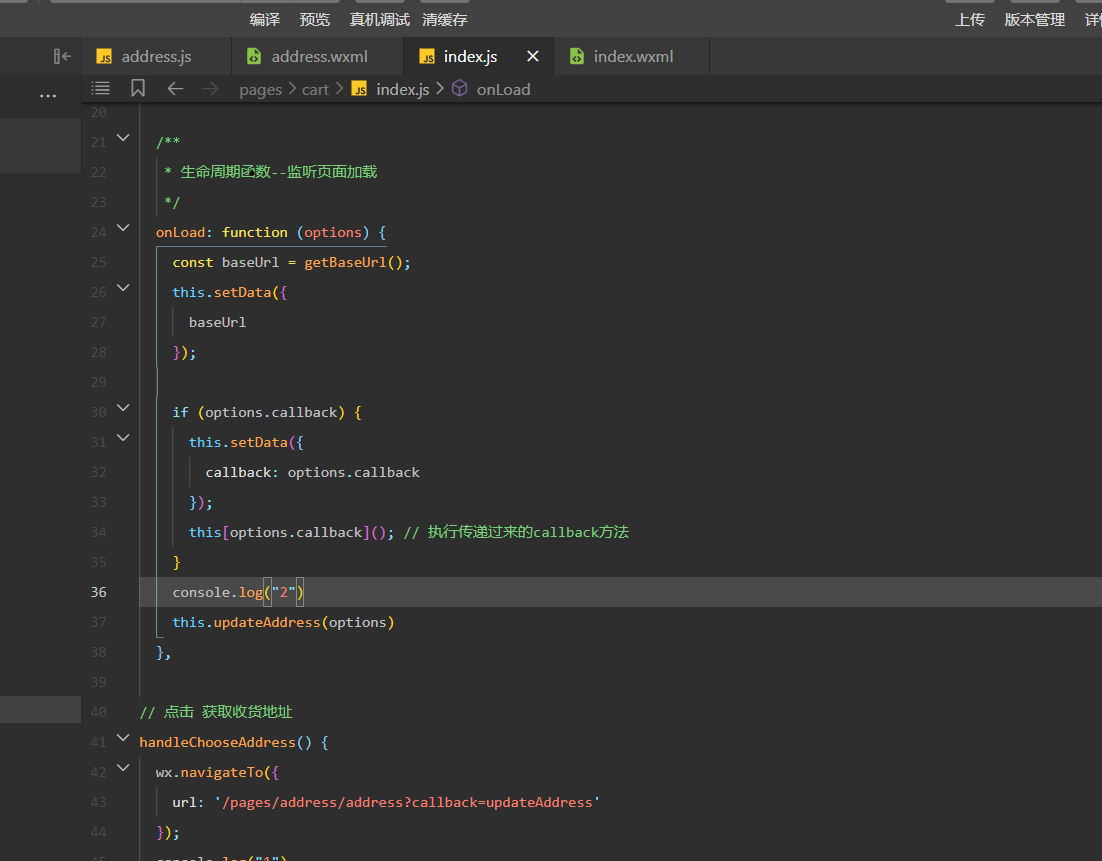Click line number 36 in the gutter

click(x=99, y=592)
